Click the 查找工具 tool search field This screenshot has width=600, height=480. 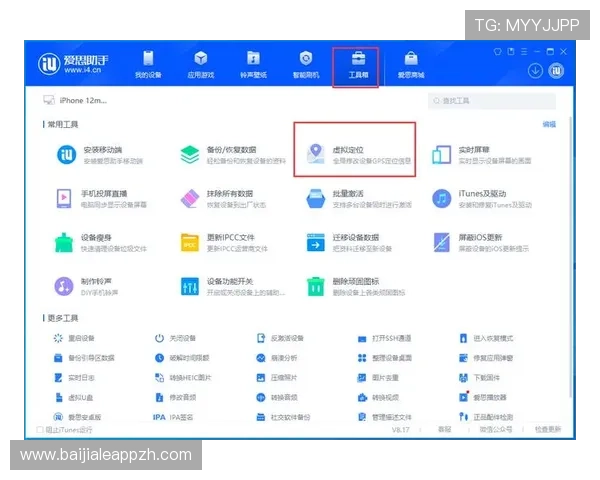[492, 101]
